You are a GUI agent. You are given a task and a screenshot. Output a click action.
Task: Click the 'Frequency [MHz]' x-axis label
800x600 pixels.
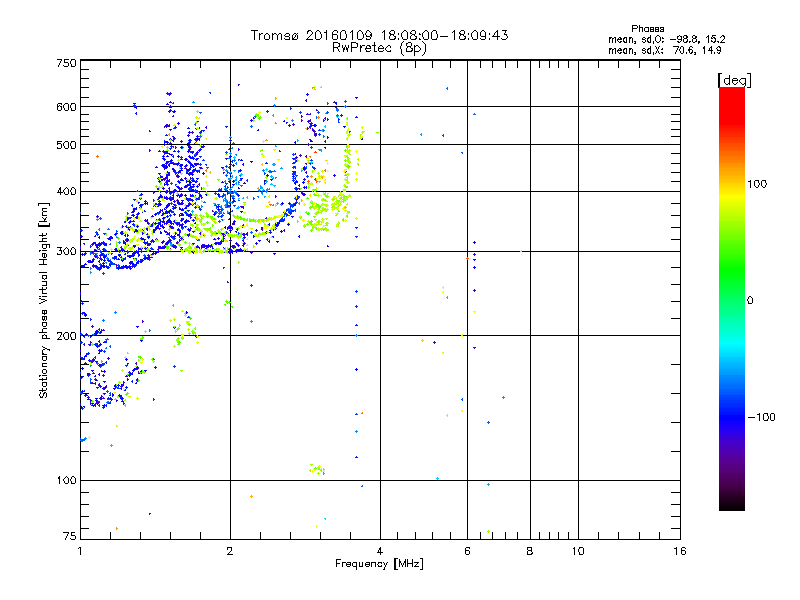pos(379,563)
